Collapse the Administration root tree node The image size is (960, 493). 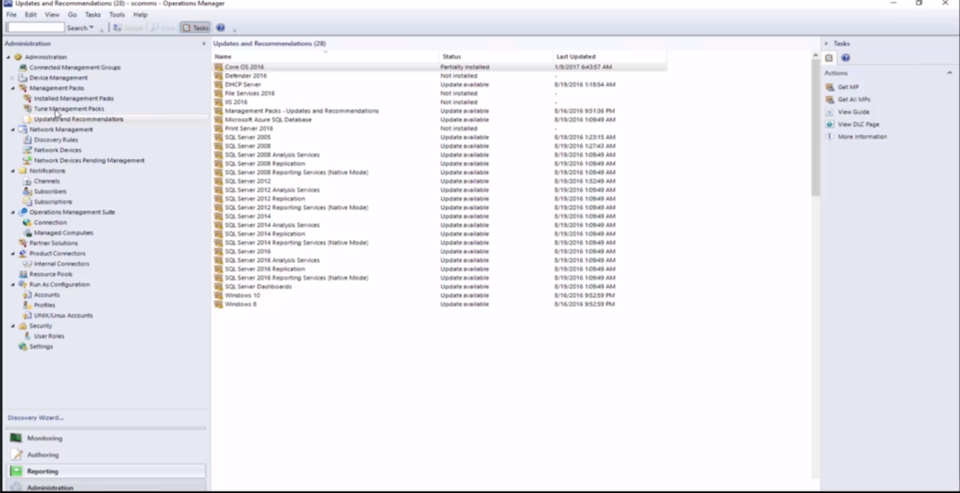pyautogui.click(x=8, y=57)
